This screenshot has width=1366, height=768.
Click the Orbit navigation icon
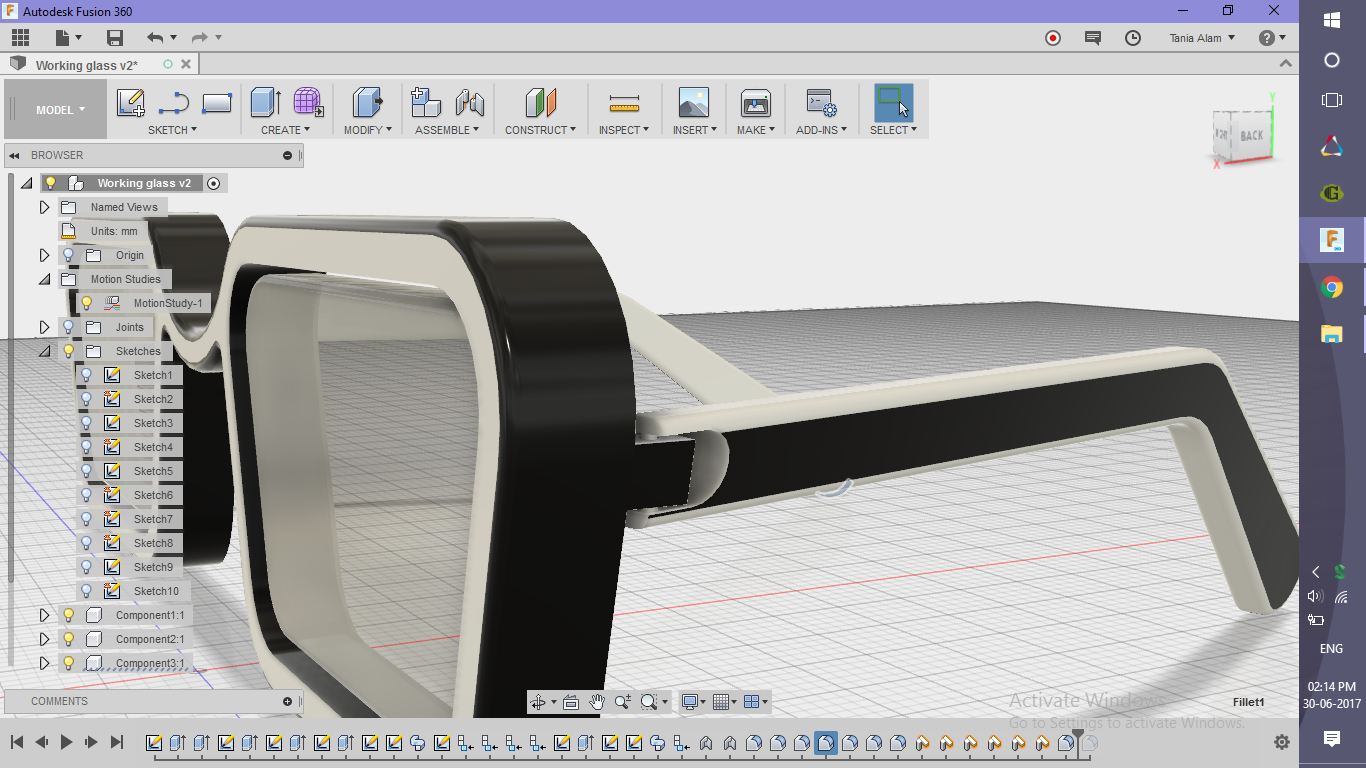tap(537, 702)
